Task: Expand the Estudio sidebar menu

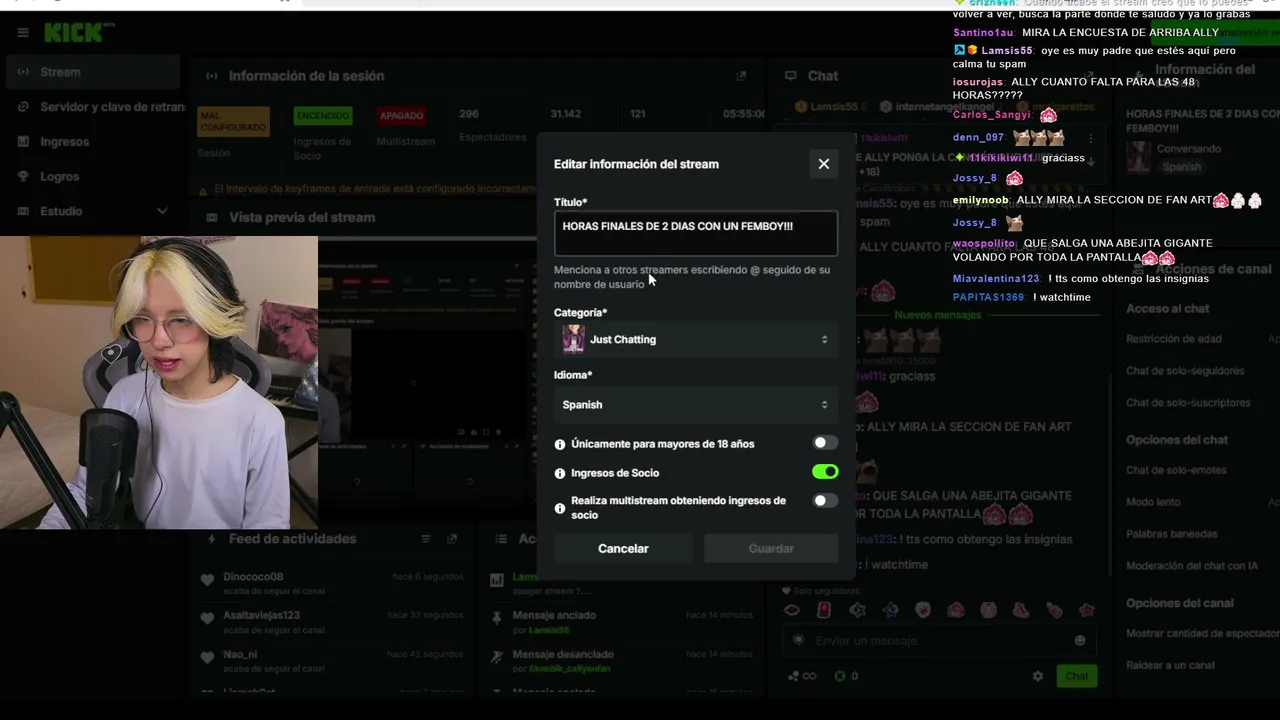Action: click(x=93, y=211)
